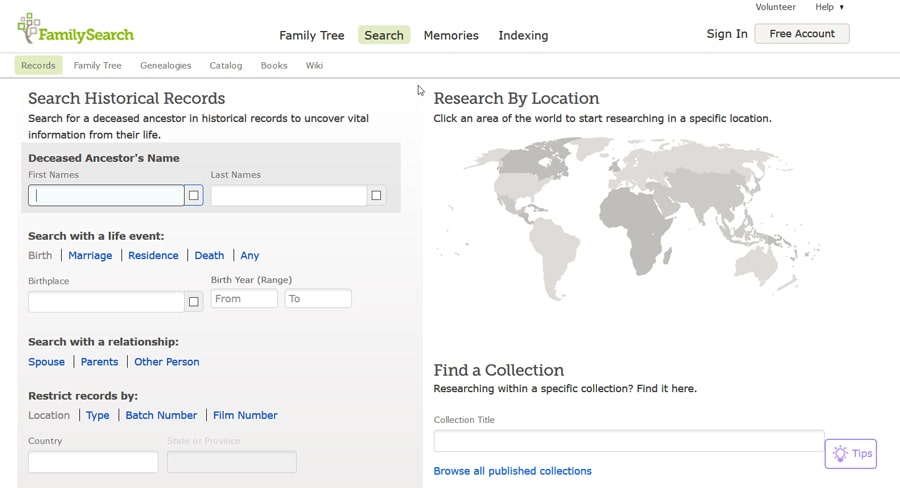Open Browse all published collections link
Viewport: 900px width, 488px height.
point(512,471)
